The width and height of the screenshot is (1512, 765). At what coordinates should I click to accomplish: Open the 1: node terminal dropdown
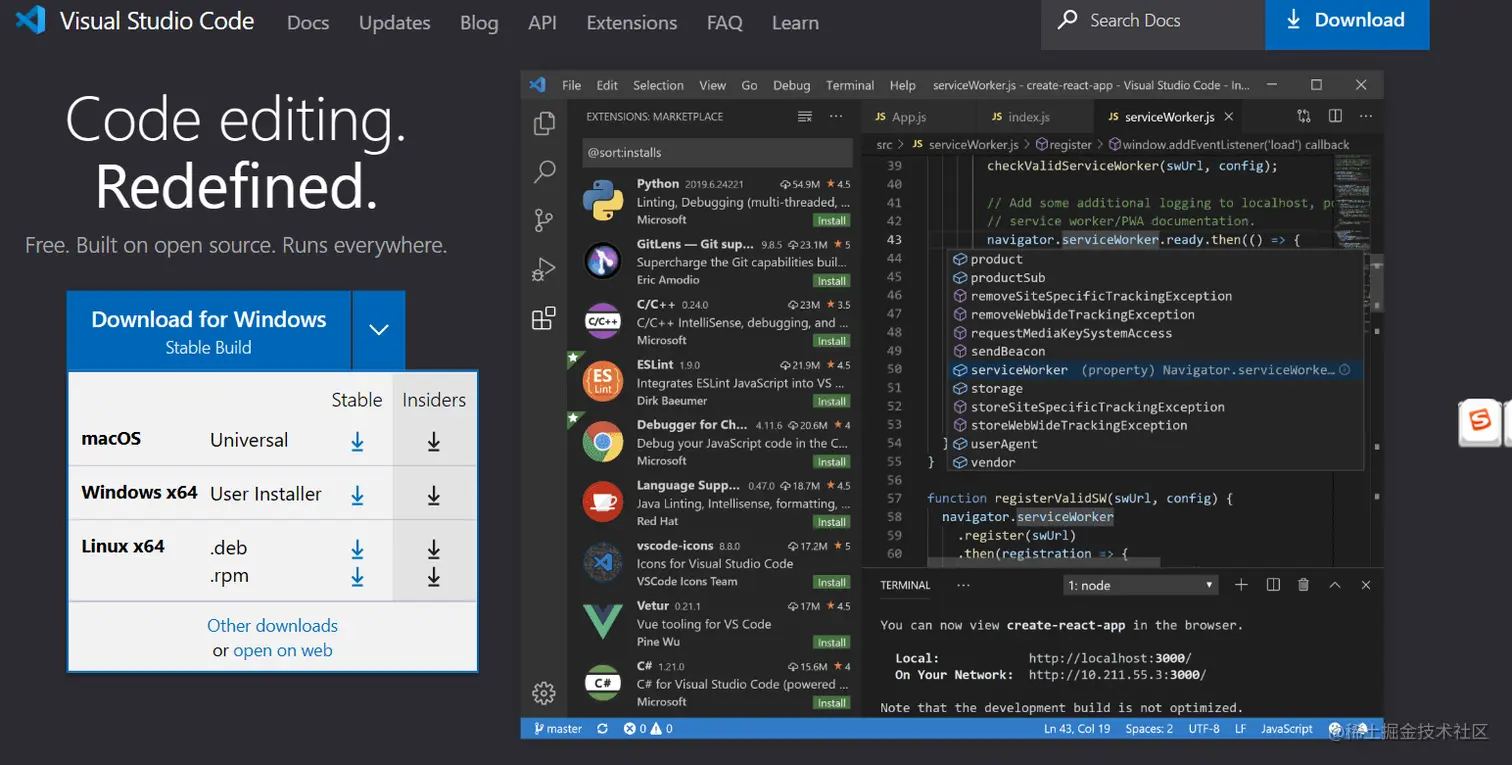click(1141, 585)
